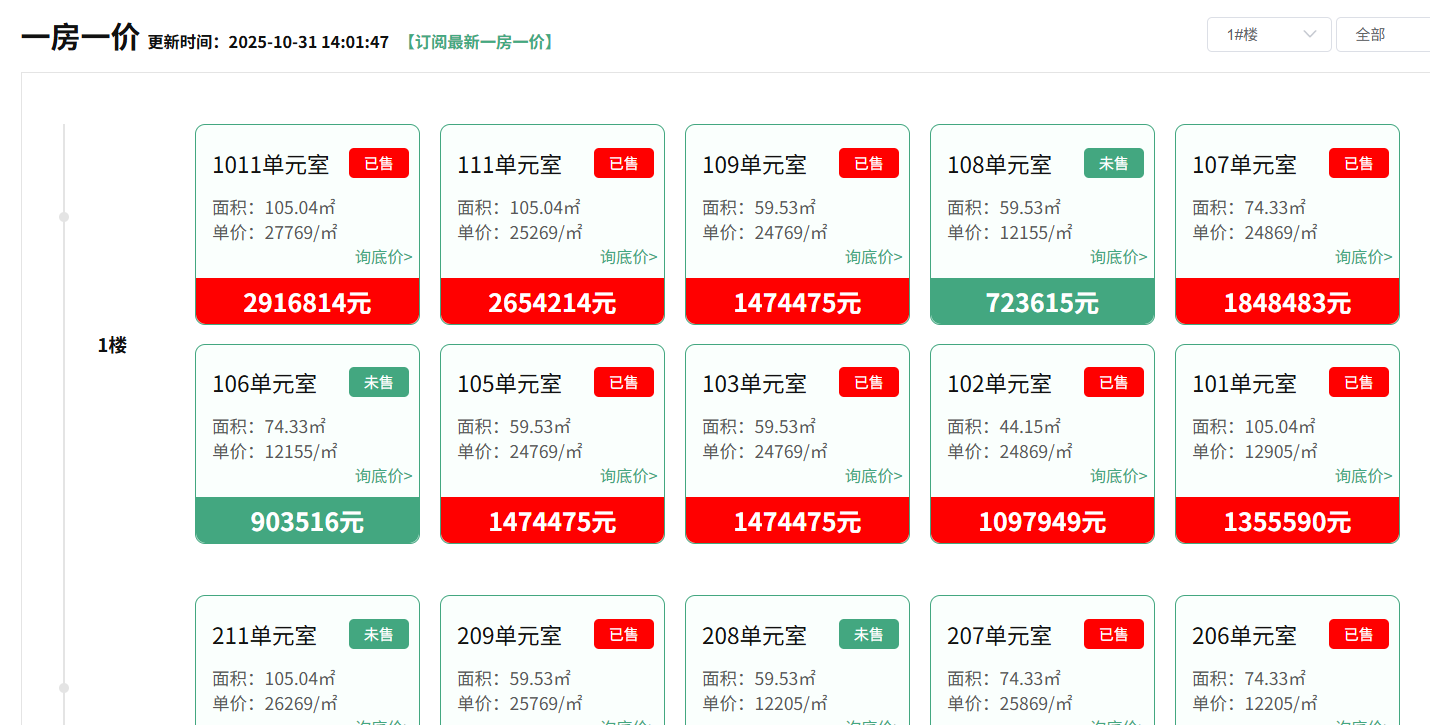Image resolution: width=1430 pixels, height=725 pixels.
Task: Click the 903516元 price bar for unit 106
Action: tap(307, 521)
